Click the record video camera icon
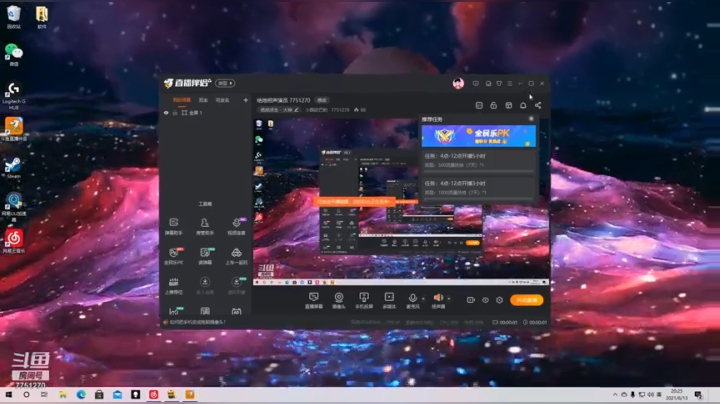Image resolution: width=720 pixels, height=404 pixels. [470, 300]
